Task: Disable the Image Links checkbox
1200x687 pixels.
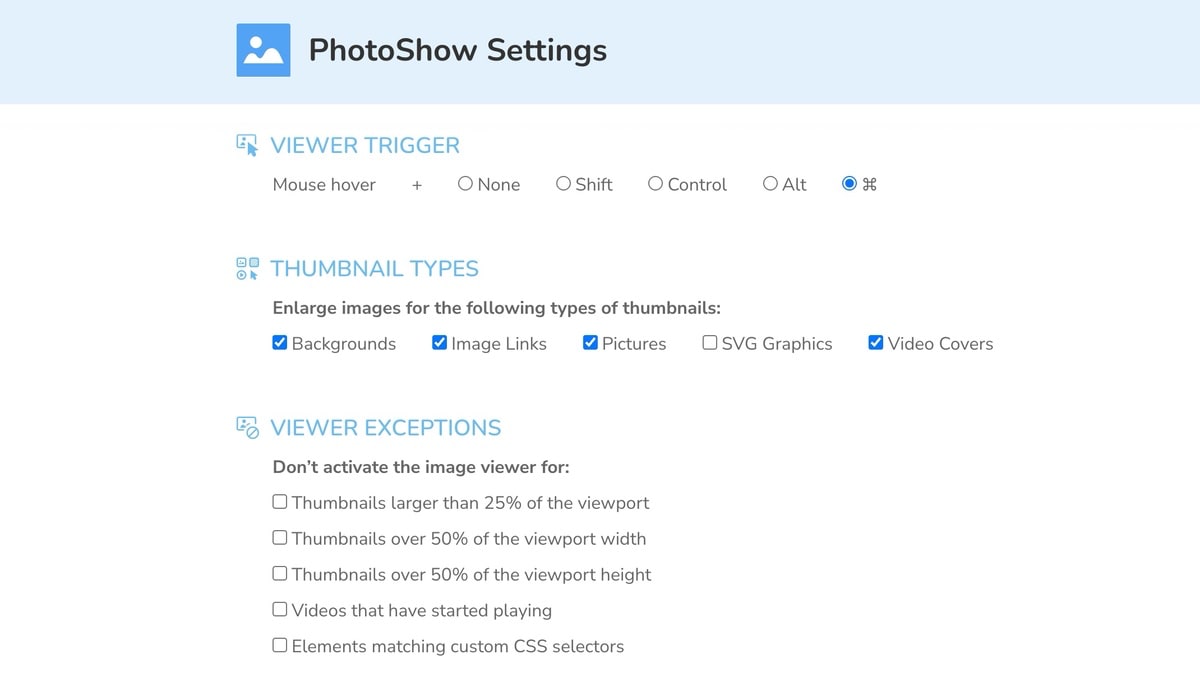Action: (x=439, y=343)
